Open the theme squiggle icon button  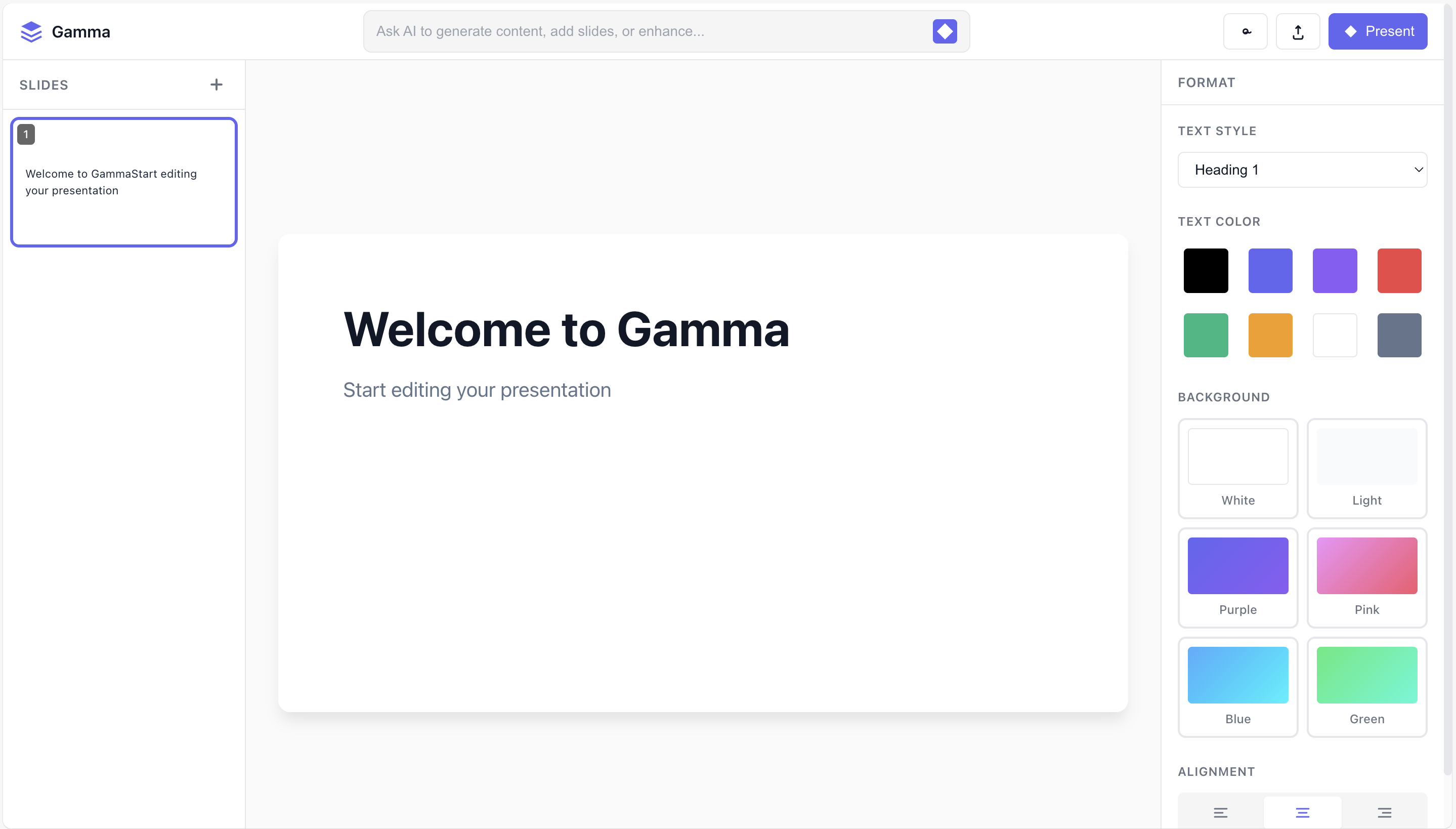[1245, 31]
